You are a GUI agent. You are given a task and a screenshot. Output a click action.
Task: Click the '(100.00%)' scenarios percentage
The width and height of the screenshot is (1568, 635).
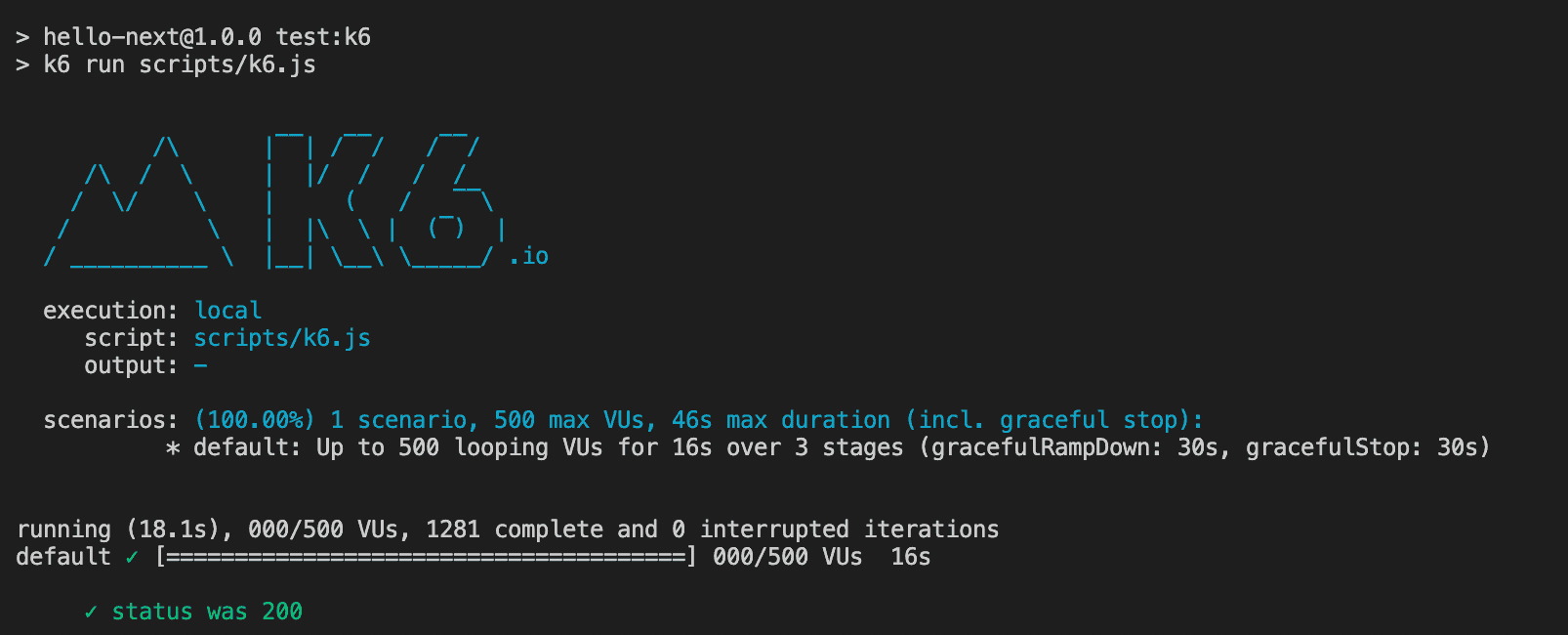255,420
